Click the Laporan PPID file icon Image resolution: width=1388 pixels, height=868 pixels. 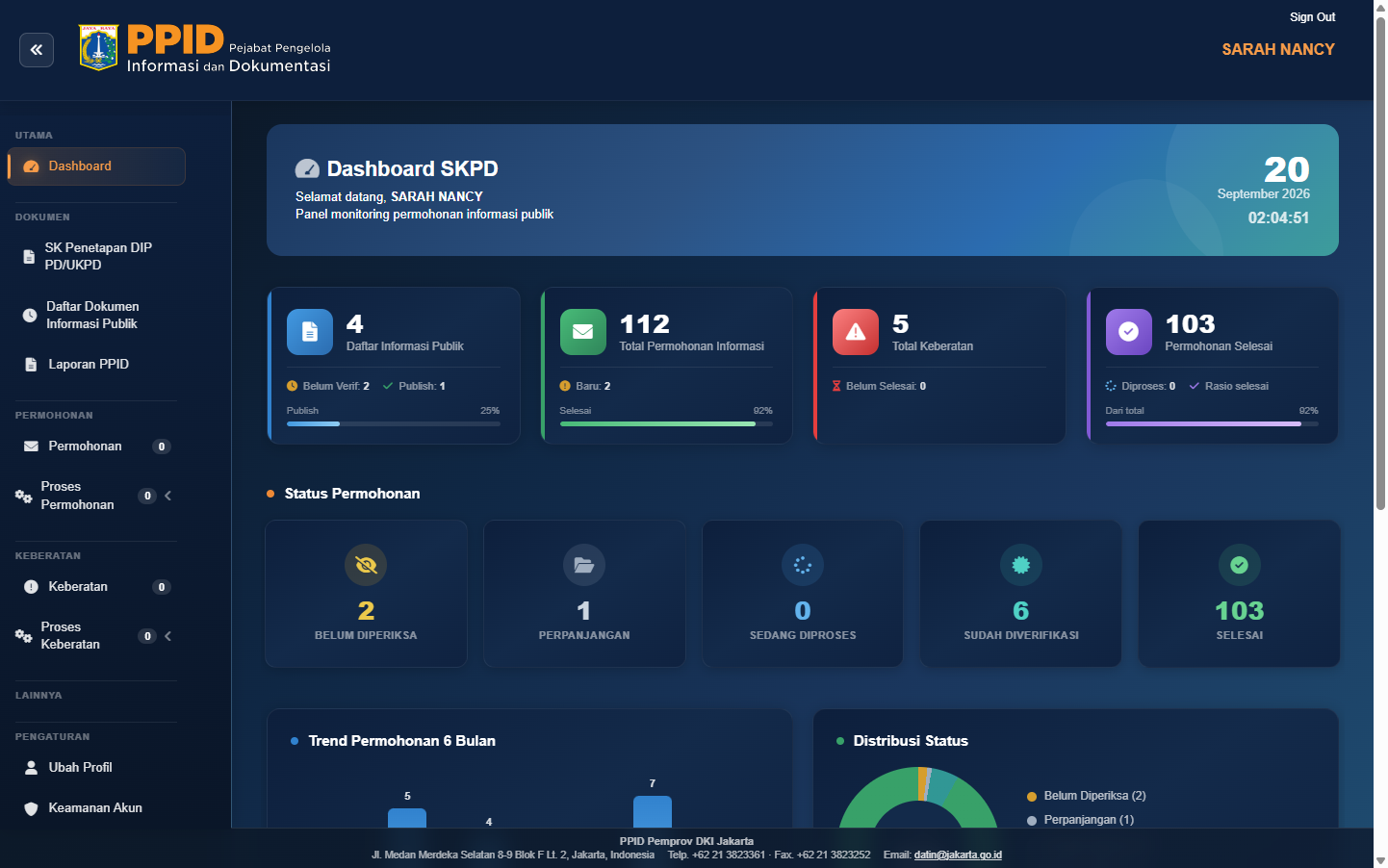[30, 365]
